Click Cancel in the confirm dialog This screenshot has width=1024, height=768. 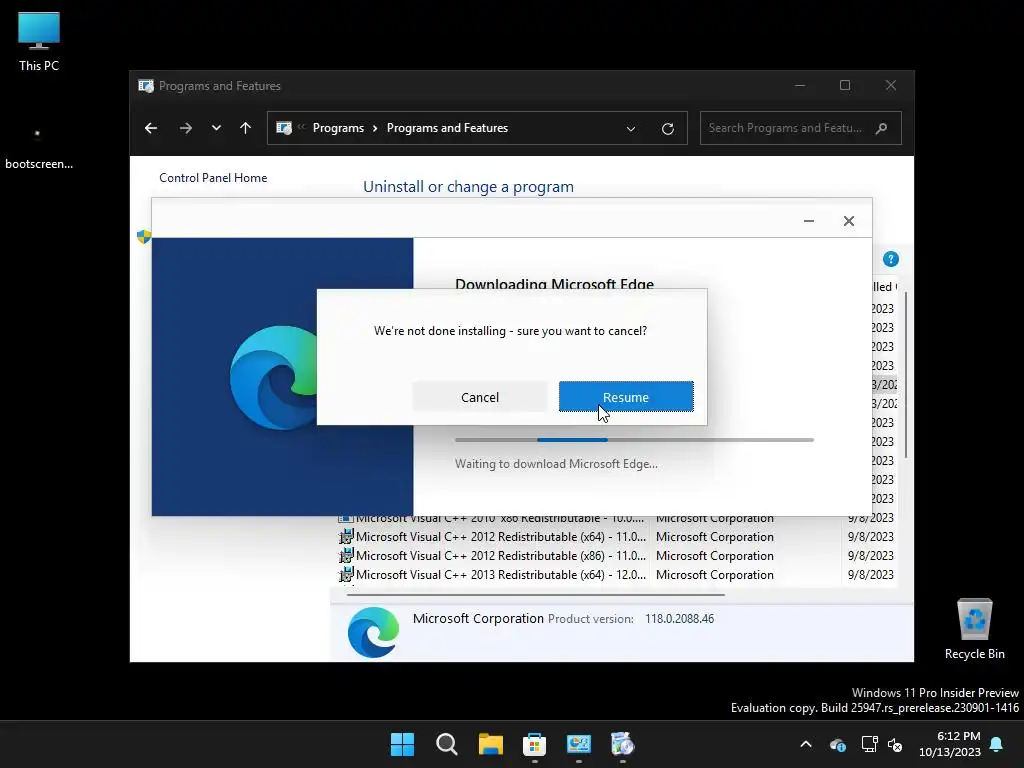[480, 397]
